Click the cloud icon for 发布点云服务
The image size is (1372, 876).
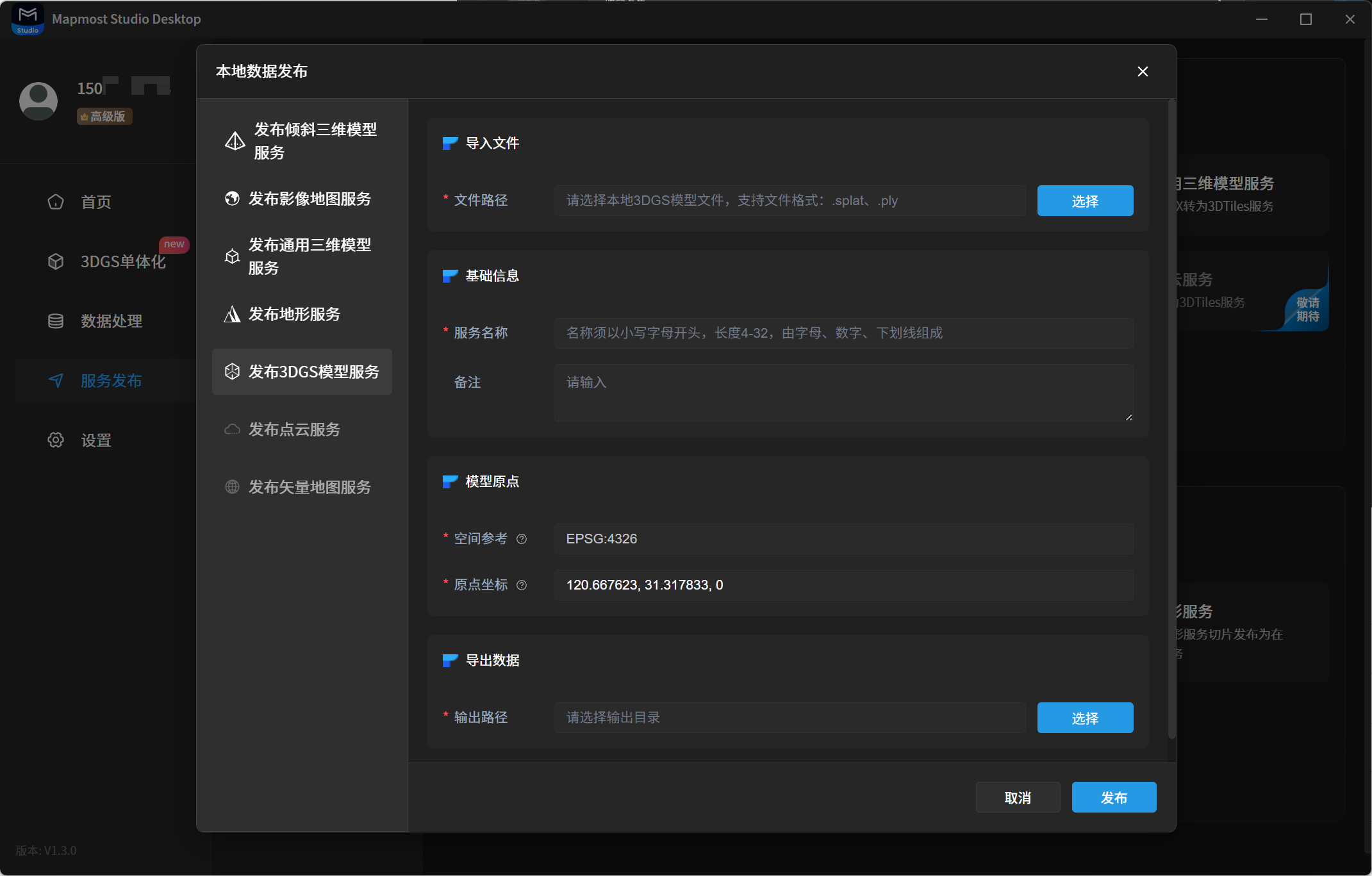click(x=232, y=429)
